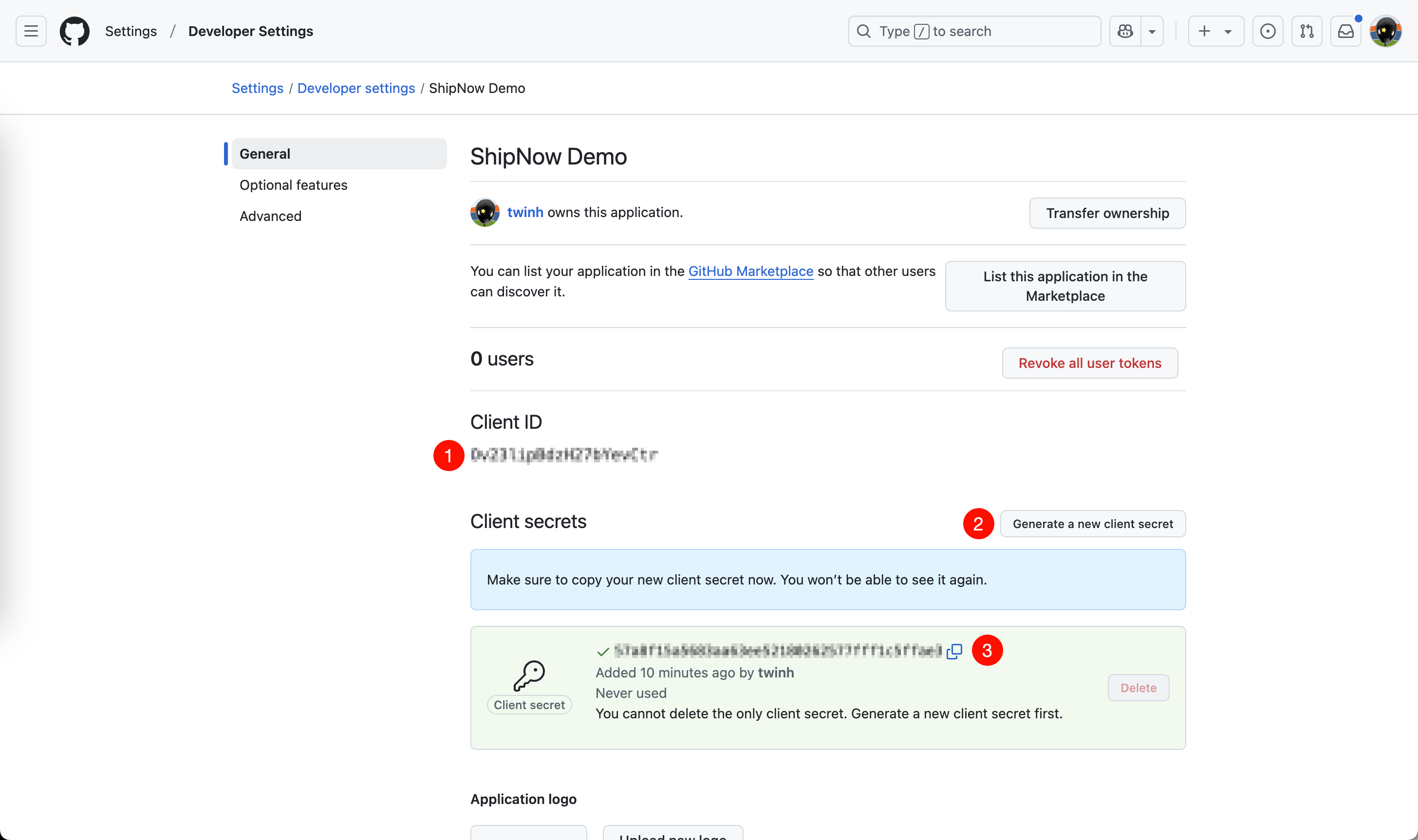Expand the Copilot options dropdown

point(1152,31)
